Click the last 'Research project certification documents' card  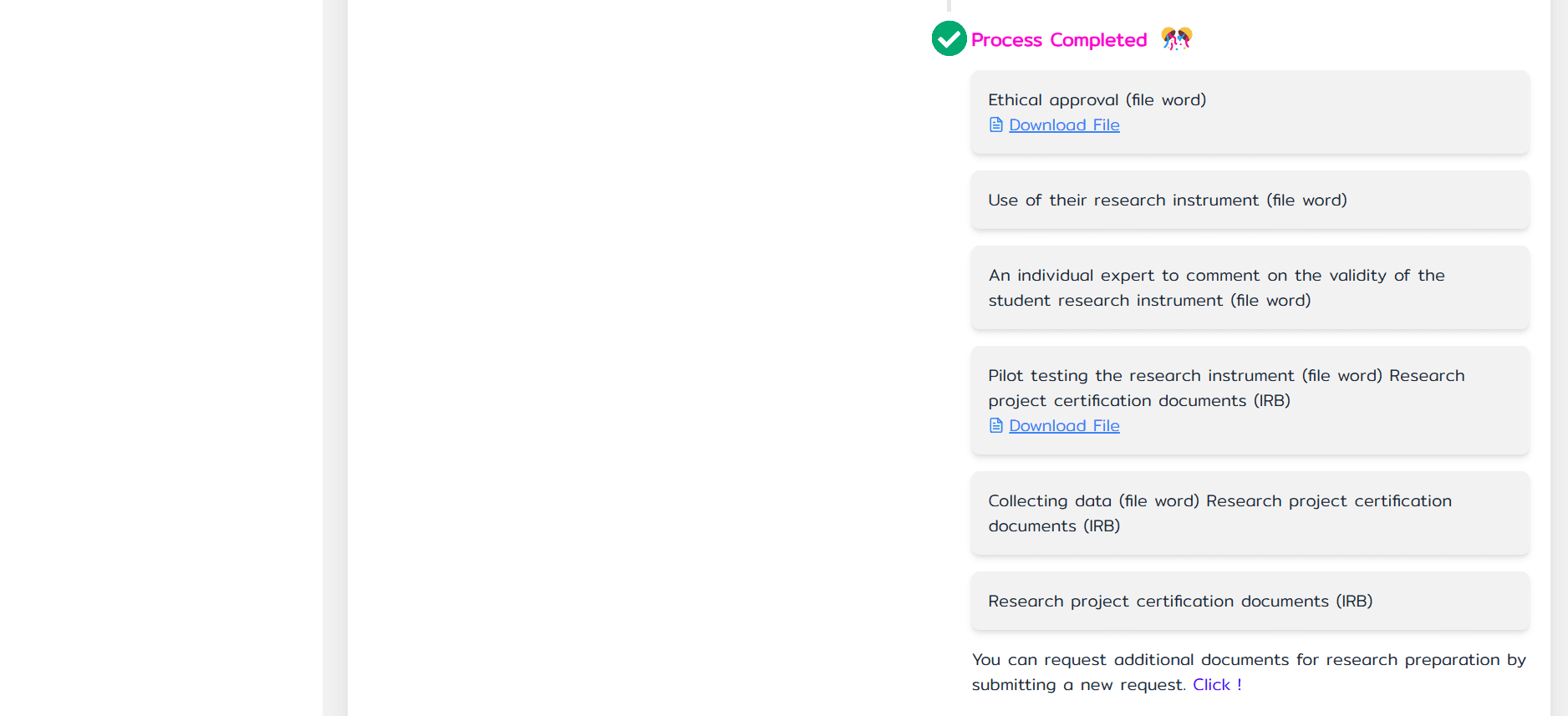click(x=1250, y=601)
